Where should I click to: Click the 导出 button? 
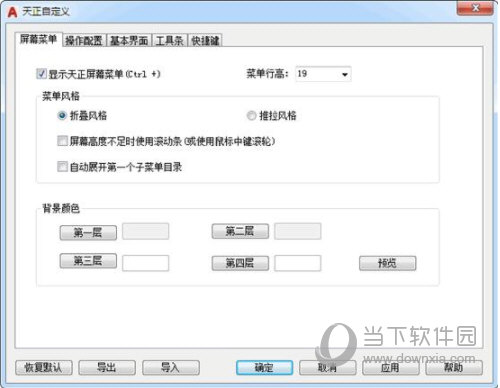coord(107,368)
